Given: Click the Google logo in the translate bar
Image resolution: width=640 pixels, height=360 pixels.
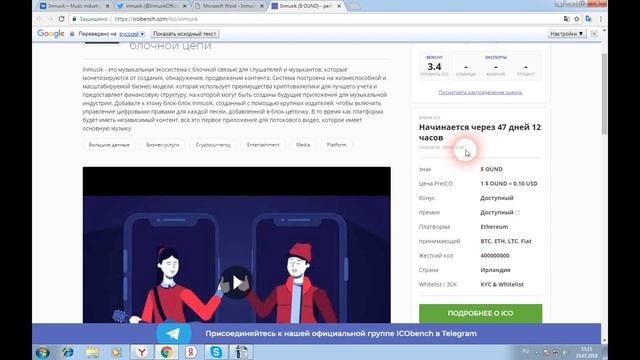Looking at the screenshot, I should [51, 33].
